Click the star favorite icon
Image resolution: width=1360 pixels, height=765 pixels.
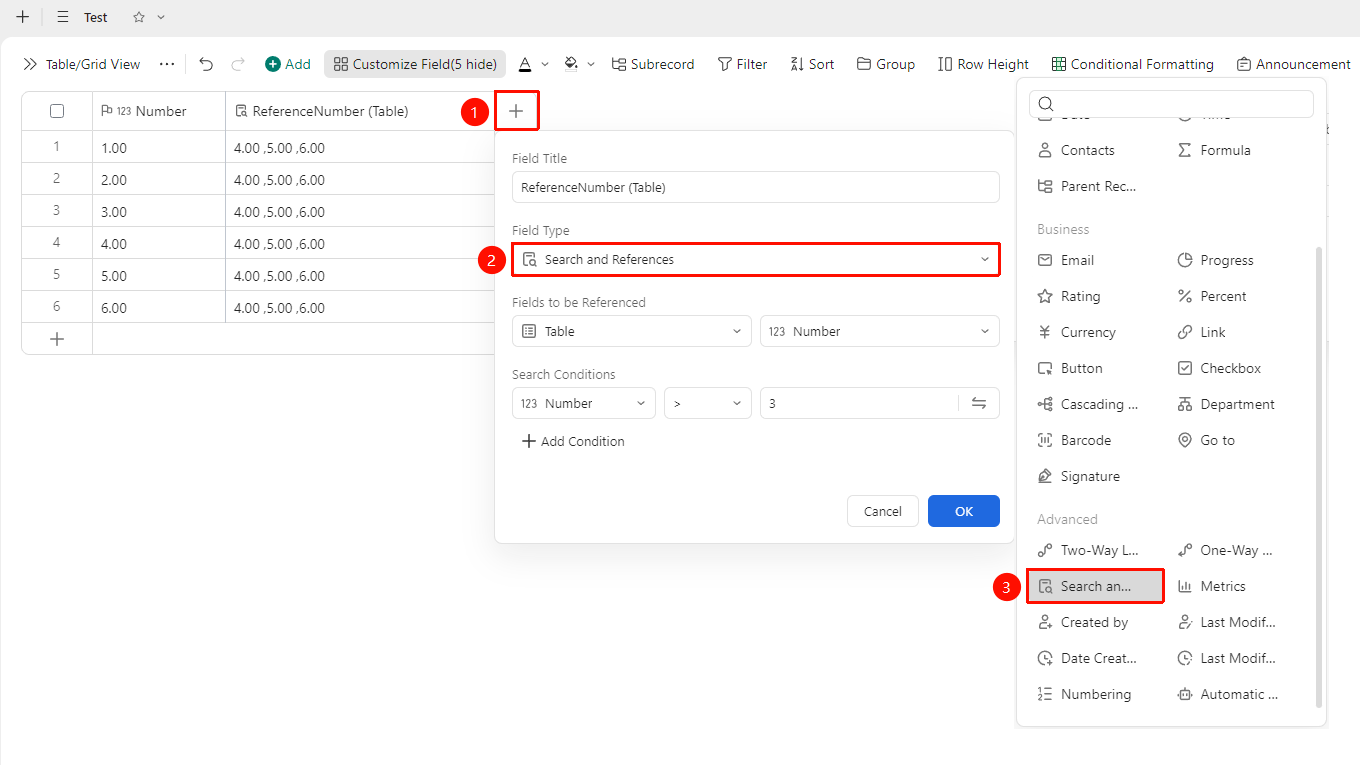pyautogui.click(x=139, y=17)
